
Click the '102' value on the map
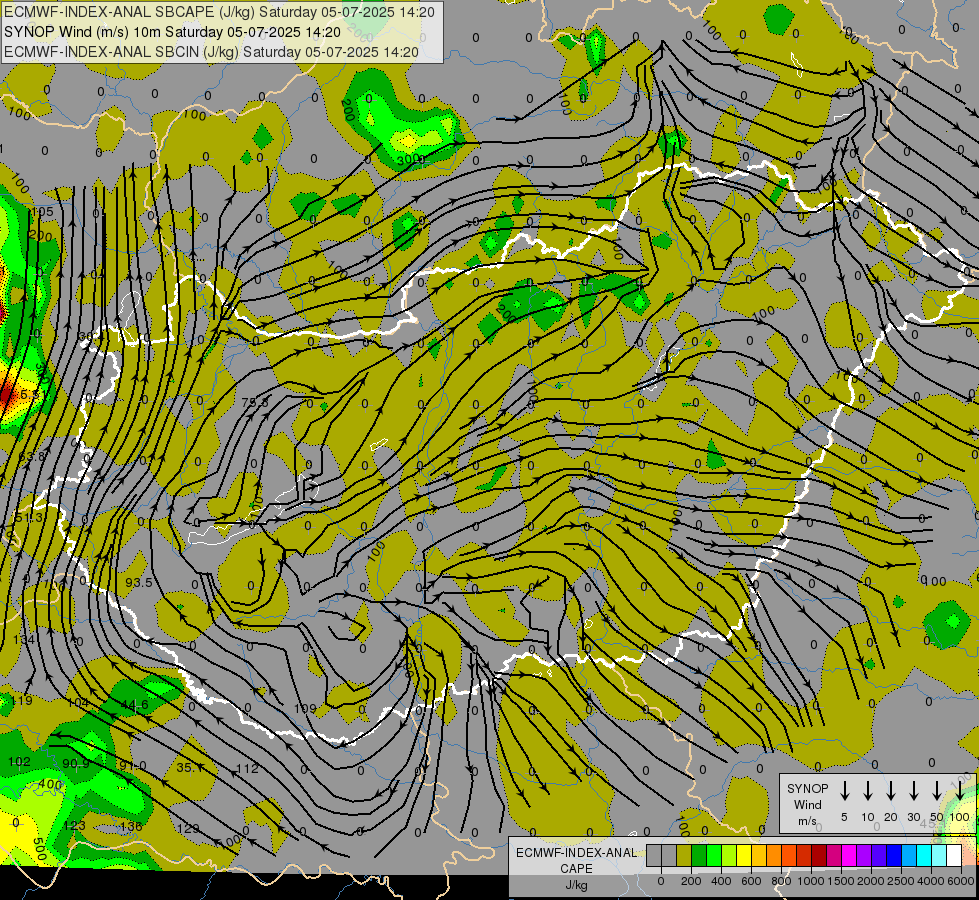[x=19, y=762]
